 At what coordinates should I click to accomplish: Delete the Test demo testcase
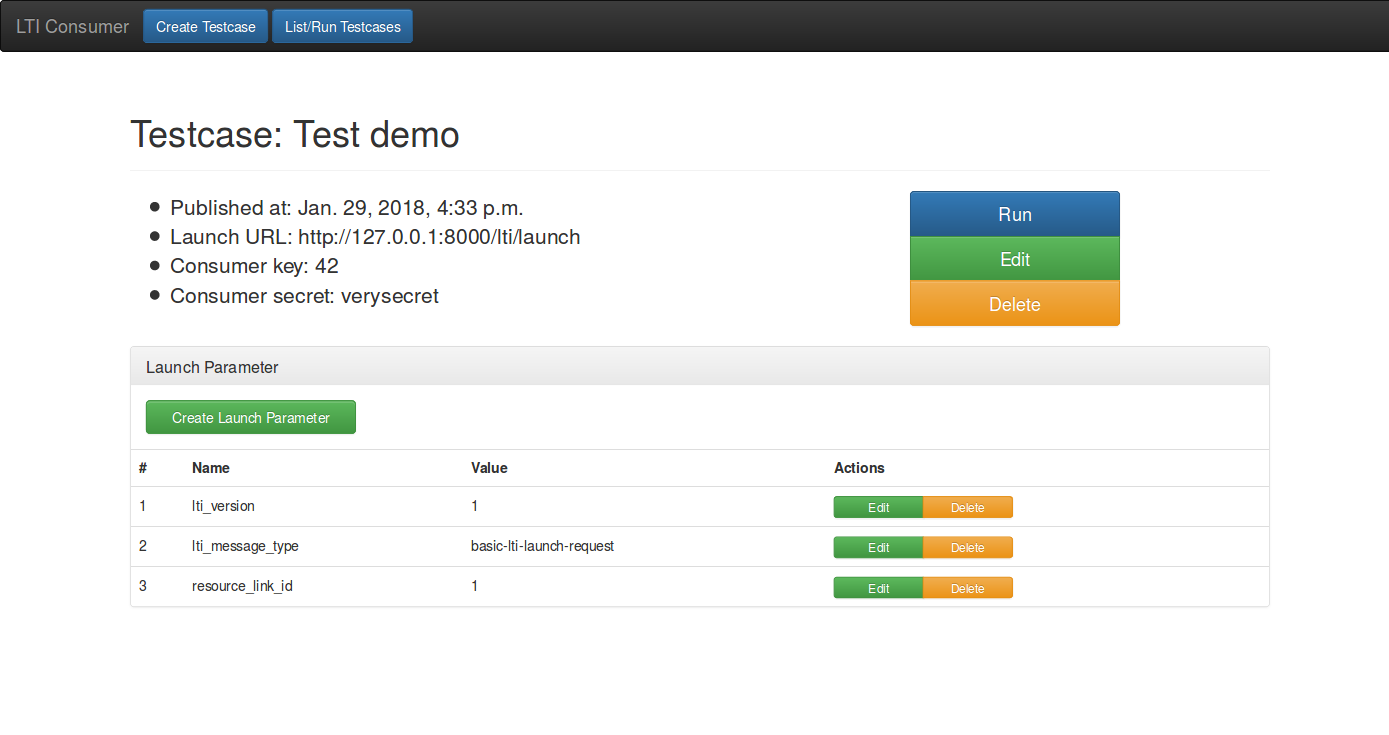click(1015, 304)
